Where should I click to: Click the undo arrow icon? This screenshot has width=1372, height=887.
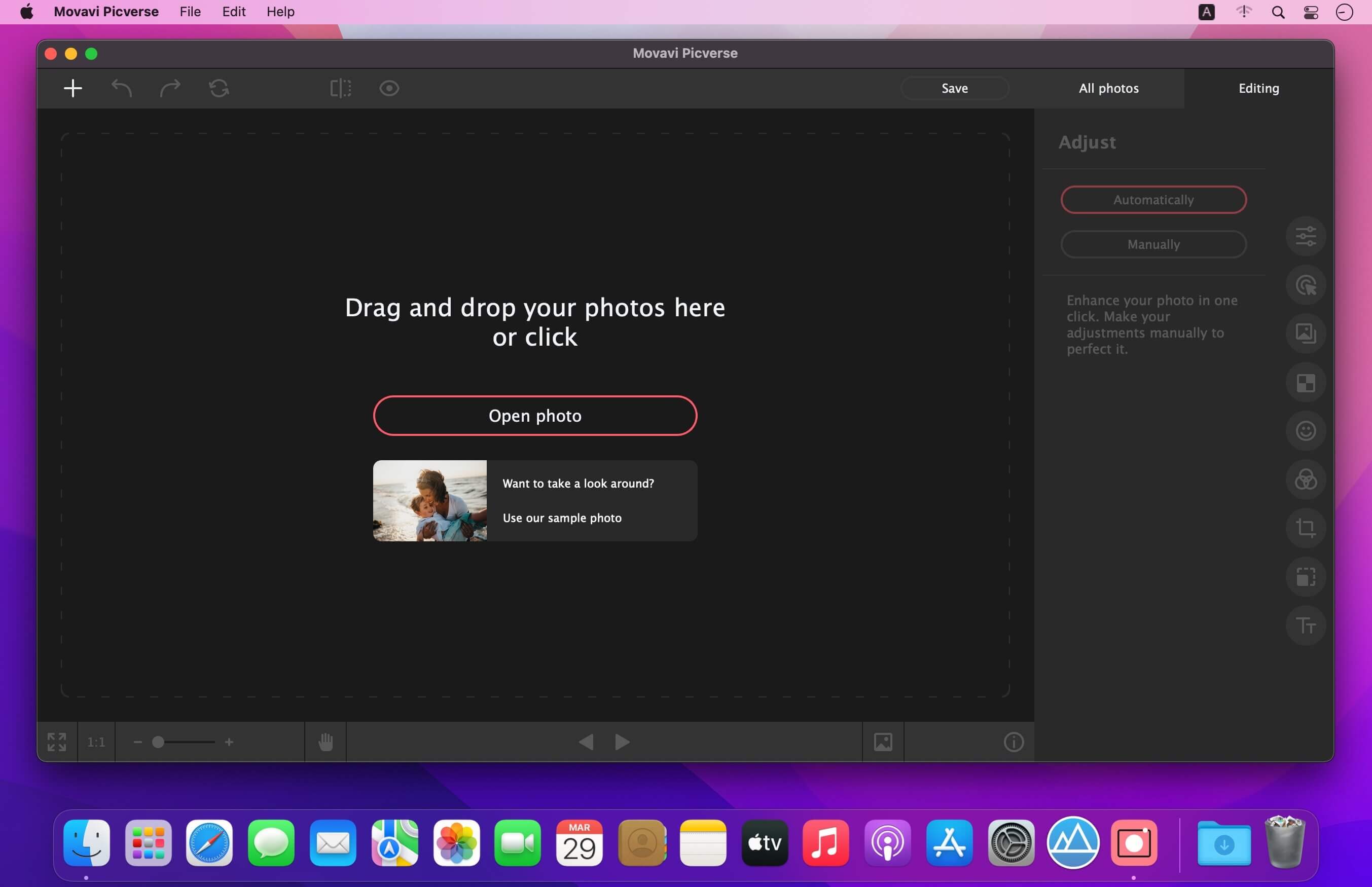click(122, 88)
